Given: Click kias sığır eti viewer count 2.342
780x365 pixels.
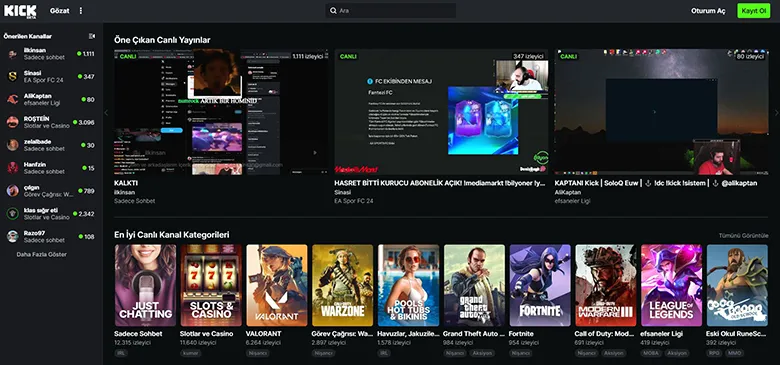Looking at the screenshot, I should pos(86,214).
